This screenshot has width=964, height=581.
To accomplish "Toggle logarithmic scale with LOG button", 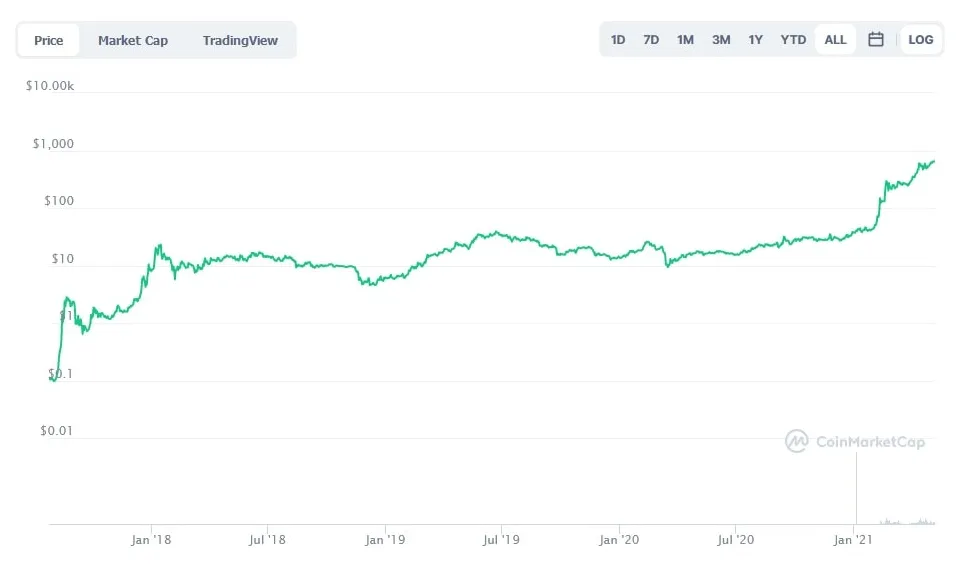I will click(920, 39).
